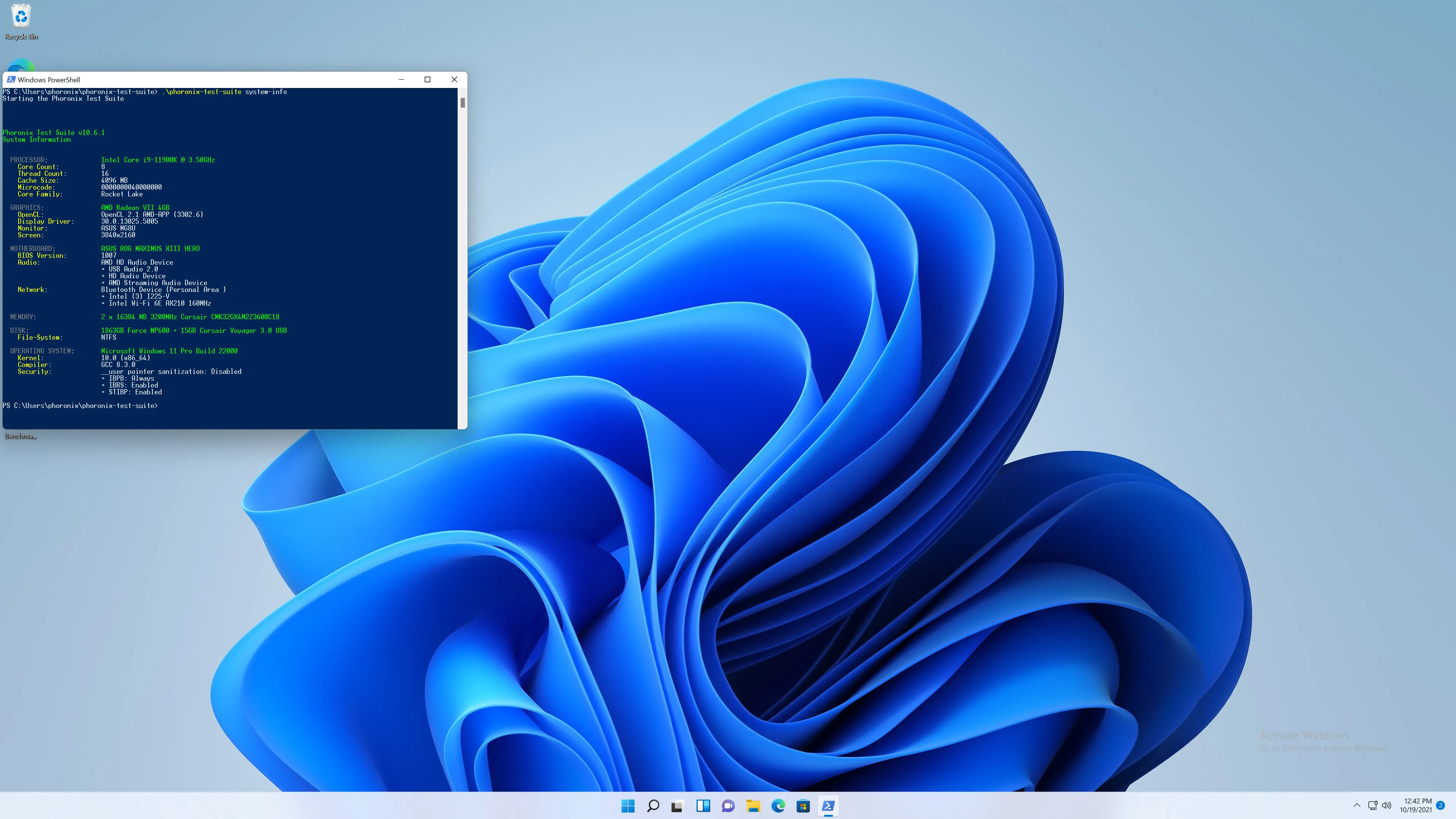Minimize the Windows PowerShell window

coord(401,80)
